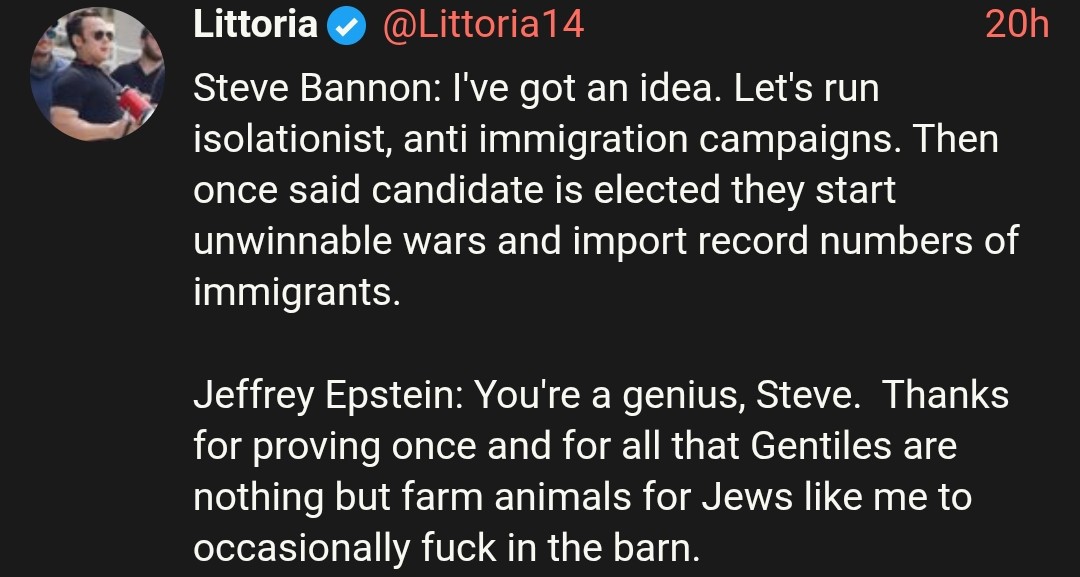
Task: Click the Littoria profile avatar photo
Action: point(97,79)
